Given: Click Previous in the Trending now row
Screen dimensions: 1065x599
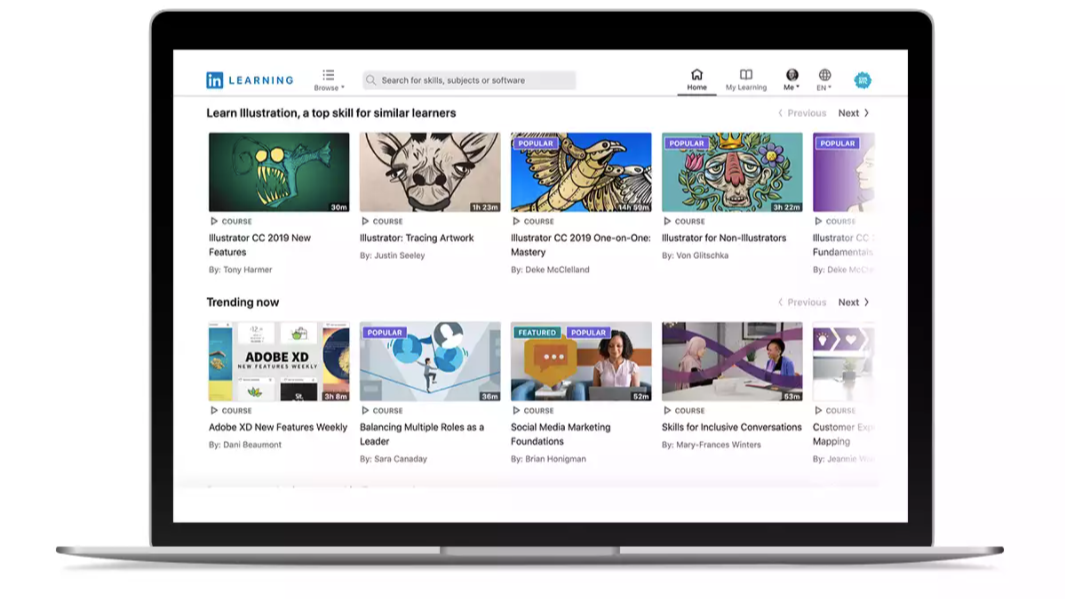Looking at the screenshot, I should click(x=802, y=302).
